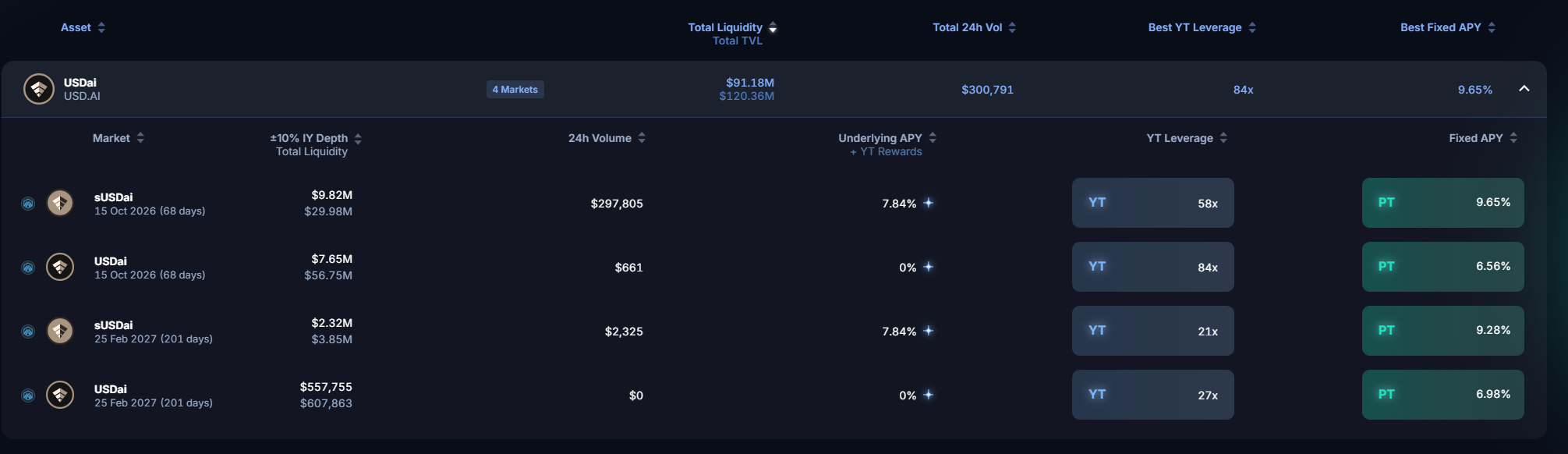The width and height of the screenshot is (1568, 454).
Task: Sort by Underlying APY header
Action: click(887, 138)
